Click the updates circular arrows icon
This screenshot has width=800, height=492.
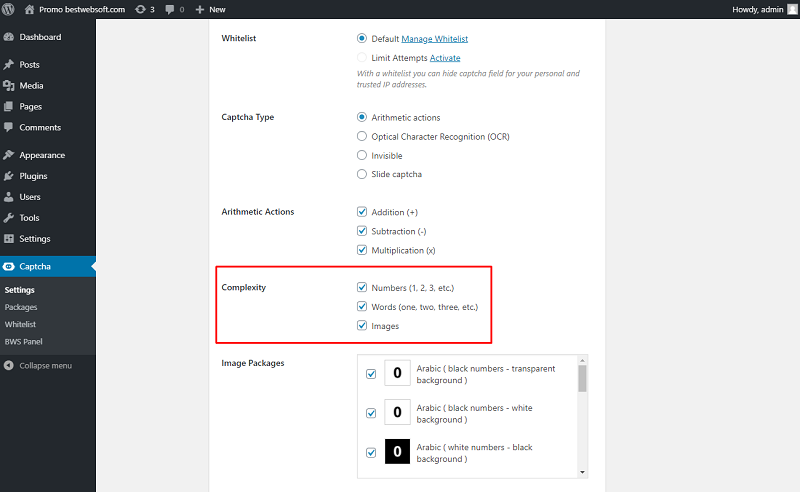[140, 9]
